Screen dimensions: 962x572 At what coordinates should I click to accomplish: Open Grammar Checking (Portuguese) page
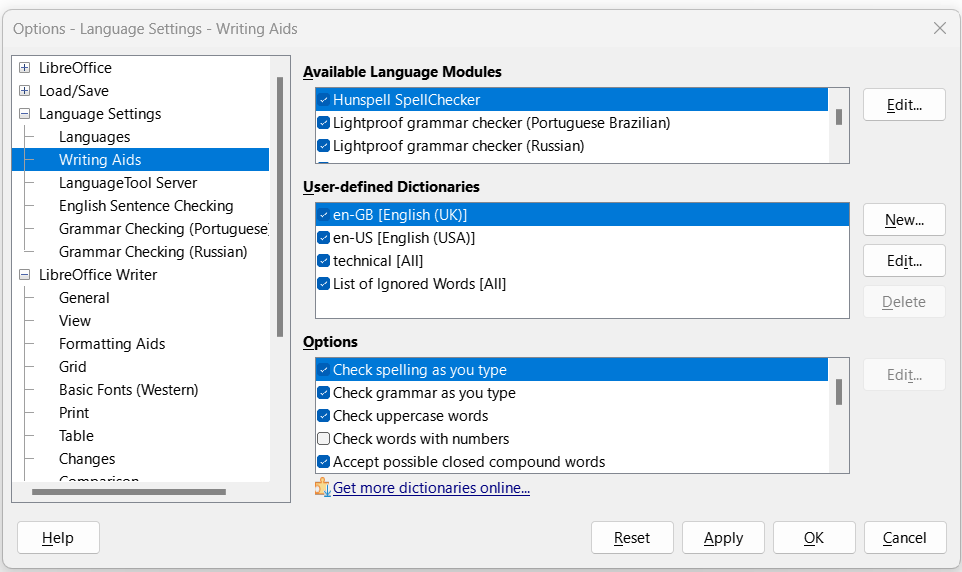pyautogui.click(x=164, y=229)
